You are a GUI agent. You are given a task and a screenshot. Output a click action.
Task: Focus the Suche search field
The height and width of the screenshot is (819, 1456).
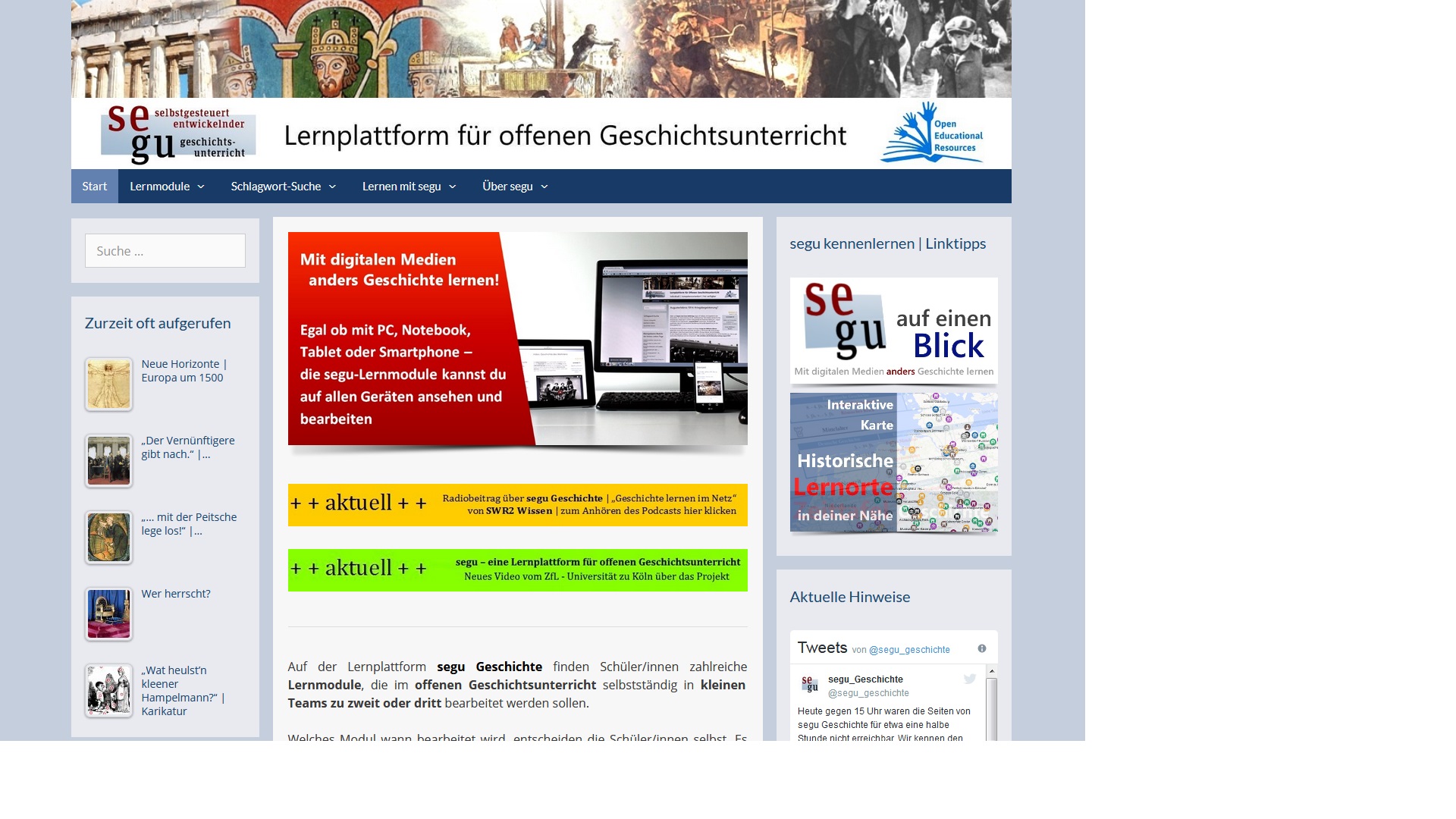(x=165, y=250)
